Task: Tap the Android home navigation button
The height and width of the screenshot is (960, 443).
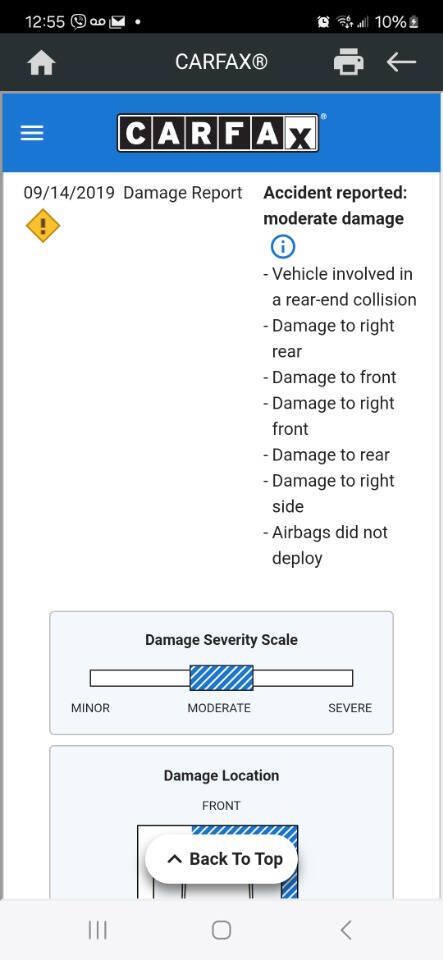Action: tap(222, 930)
